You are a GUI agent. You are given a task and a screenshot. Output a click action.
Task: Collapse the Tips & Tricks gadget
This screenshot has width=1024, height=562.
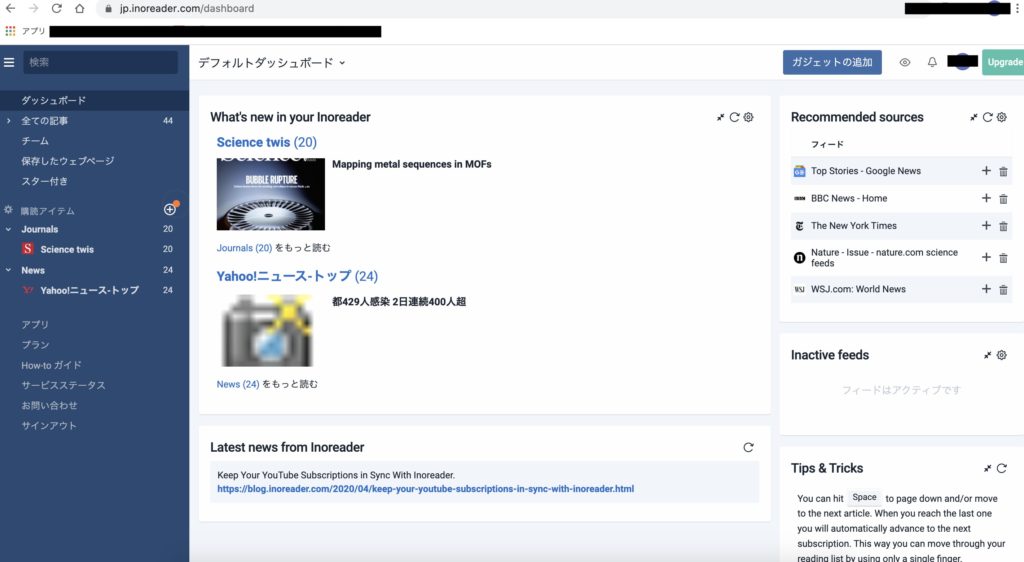coord(987,468)
